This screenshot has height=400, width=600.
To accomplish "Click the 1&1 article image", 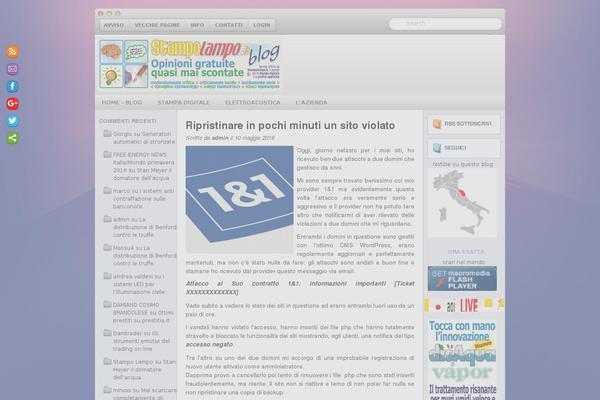I will click(240, 199).
